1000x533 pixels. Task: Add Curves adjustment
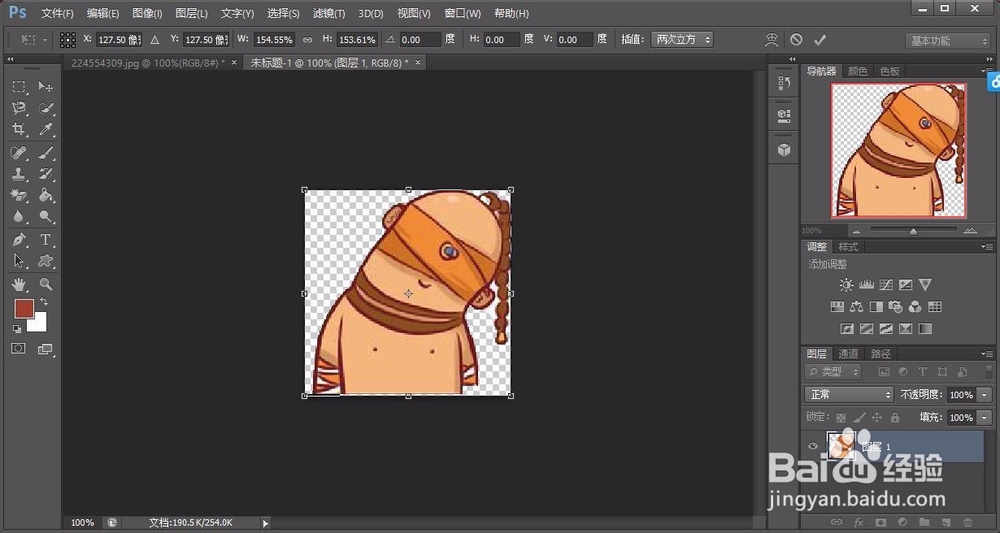pyautogui.click(x=886, y=285)
